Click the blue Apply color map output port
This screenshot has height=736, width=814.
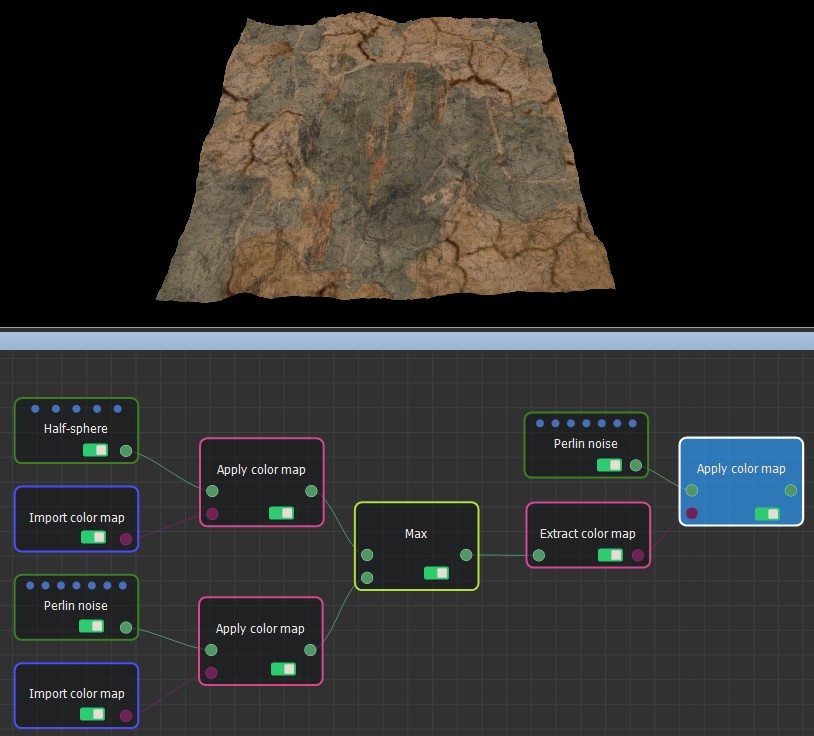pos(791,490)
